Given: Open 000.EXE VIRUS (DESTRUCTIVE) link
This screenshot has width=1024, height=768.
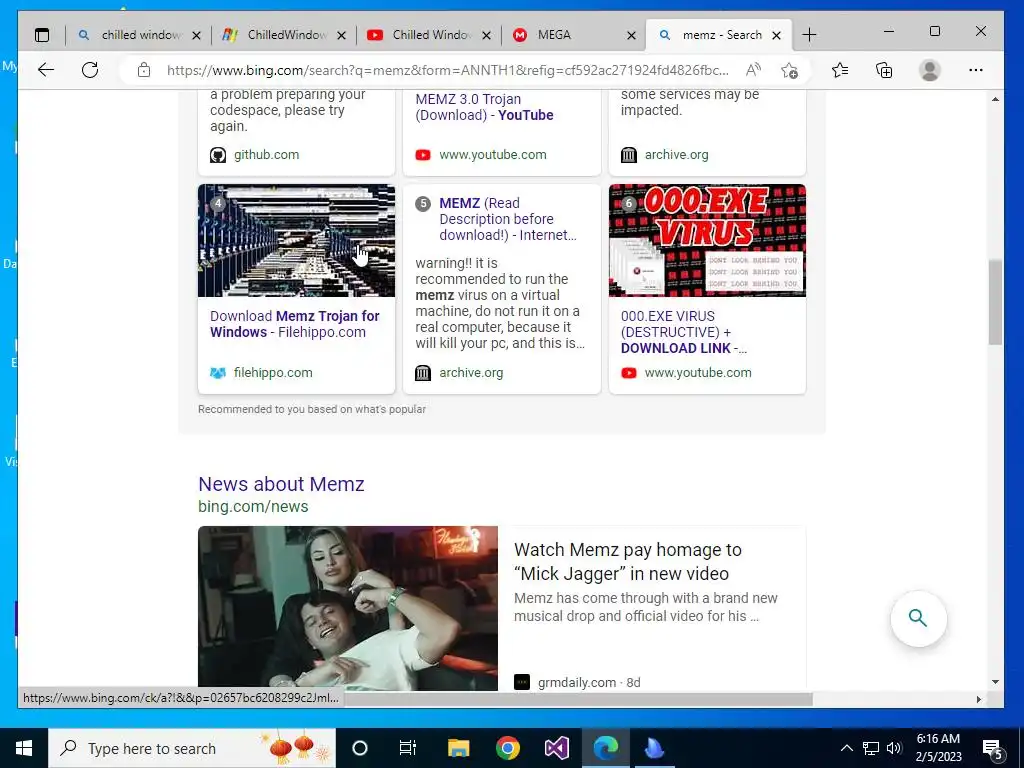Looking at the screenshot, I should (x=684, y=332).
